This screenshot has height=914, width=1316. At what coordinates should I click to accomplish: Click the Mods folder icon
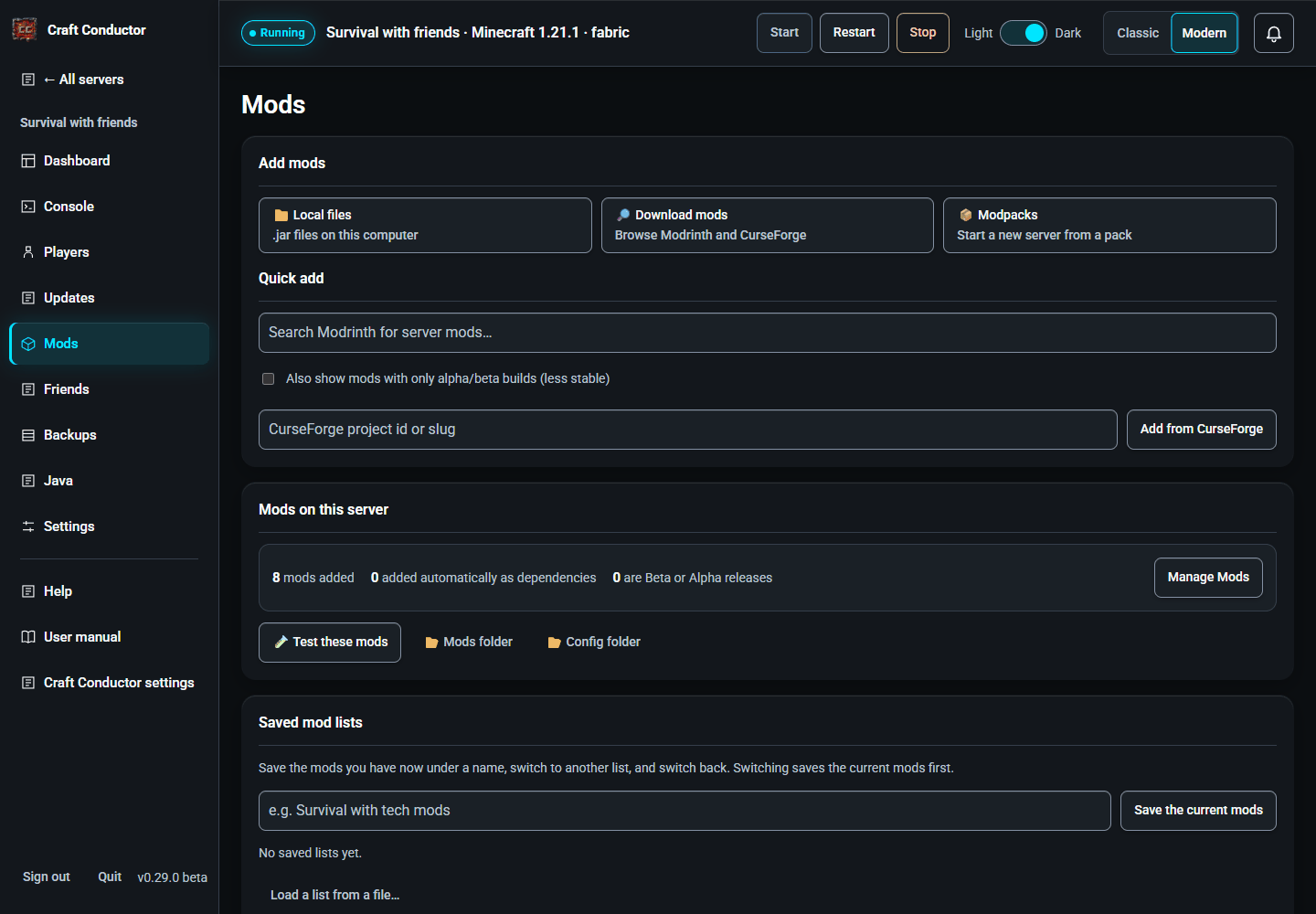[431, 643]
